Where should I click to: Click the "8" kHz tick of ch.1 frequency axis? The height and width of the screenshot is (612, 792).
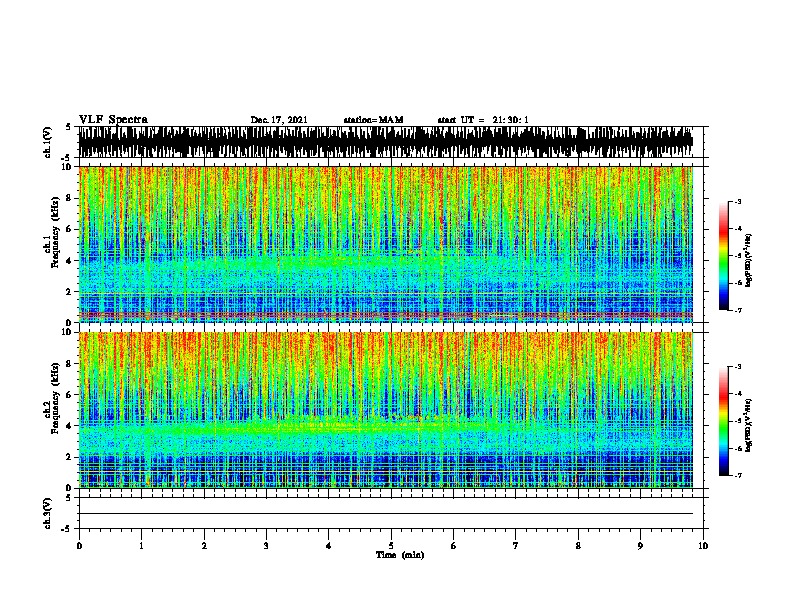[70, 198]
